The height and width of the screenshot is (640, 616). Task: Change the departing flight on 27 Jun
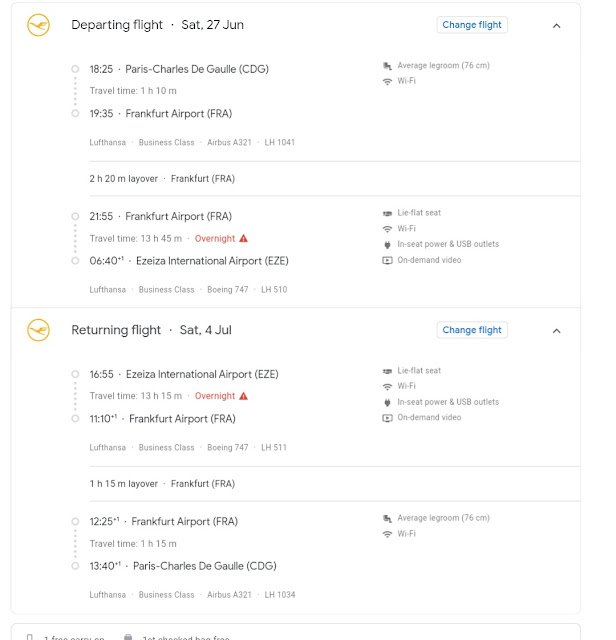tap(472, 25)
